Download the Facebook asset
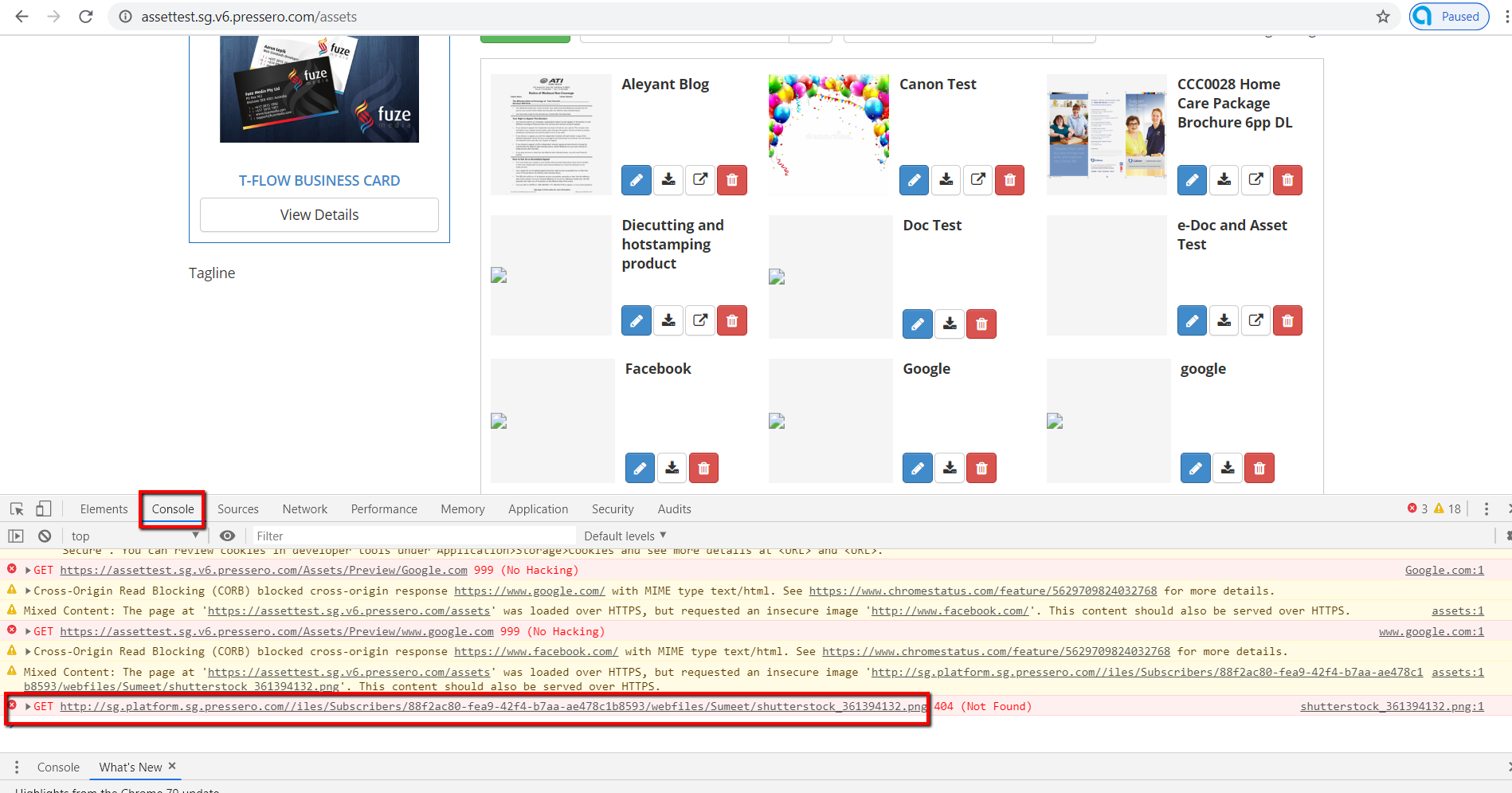This screenshot has height=793, width=1512. pos(672,468)
